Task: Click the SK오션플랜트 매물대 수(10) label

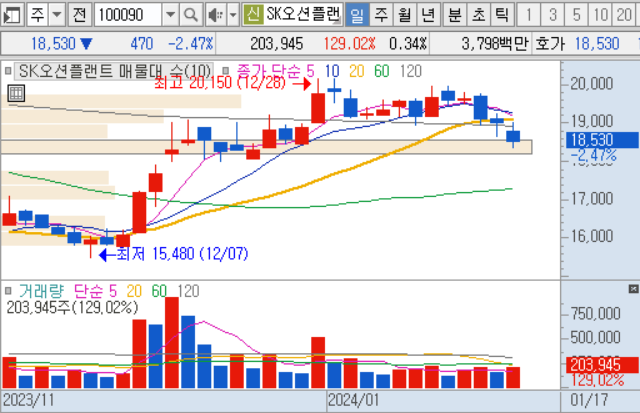Action: click(114, 71)
